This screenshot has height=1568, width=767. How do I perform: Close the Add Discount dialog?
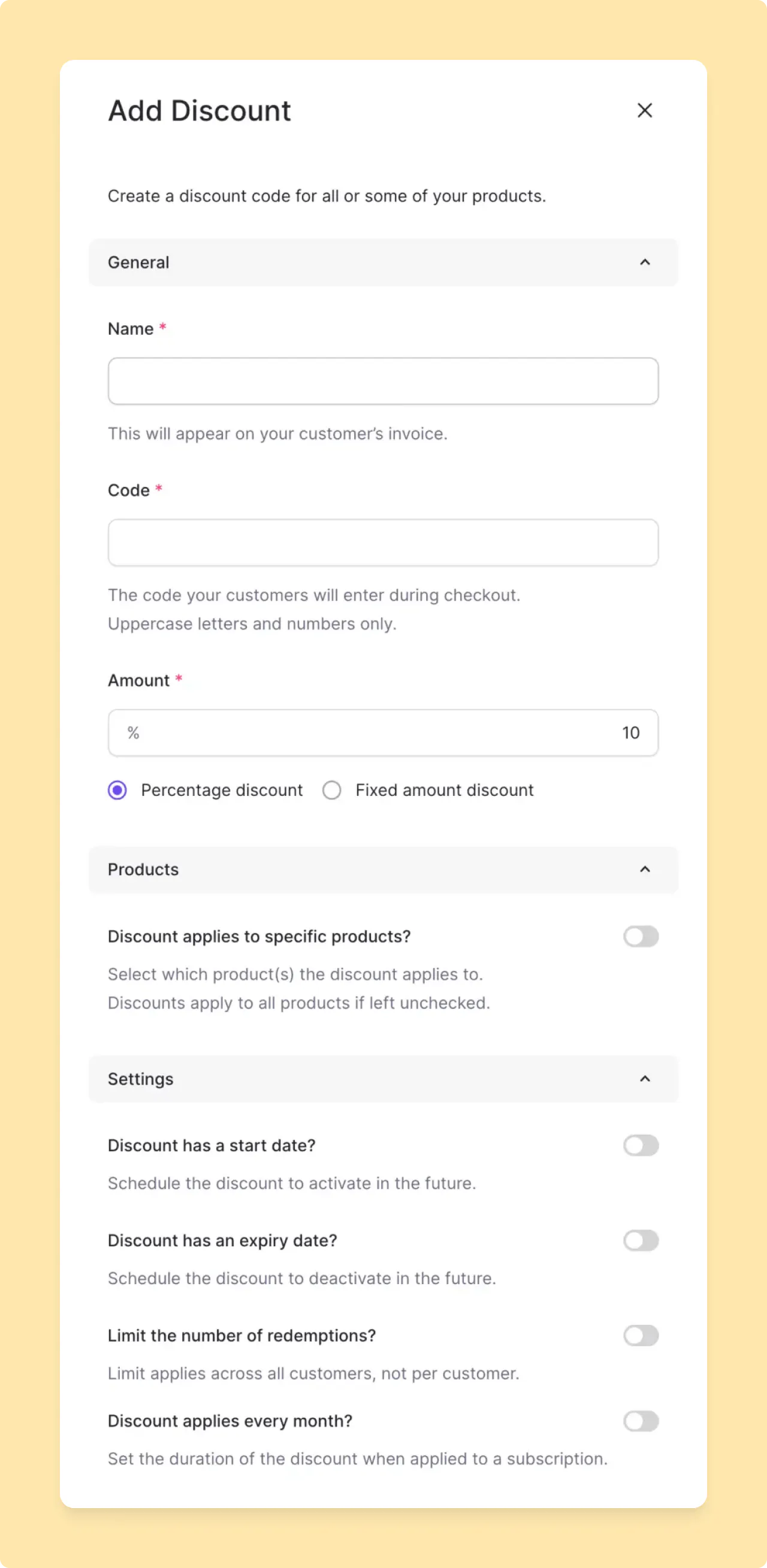tap(644, 110)
